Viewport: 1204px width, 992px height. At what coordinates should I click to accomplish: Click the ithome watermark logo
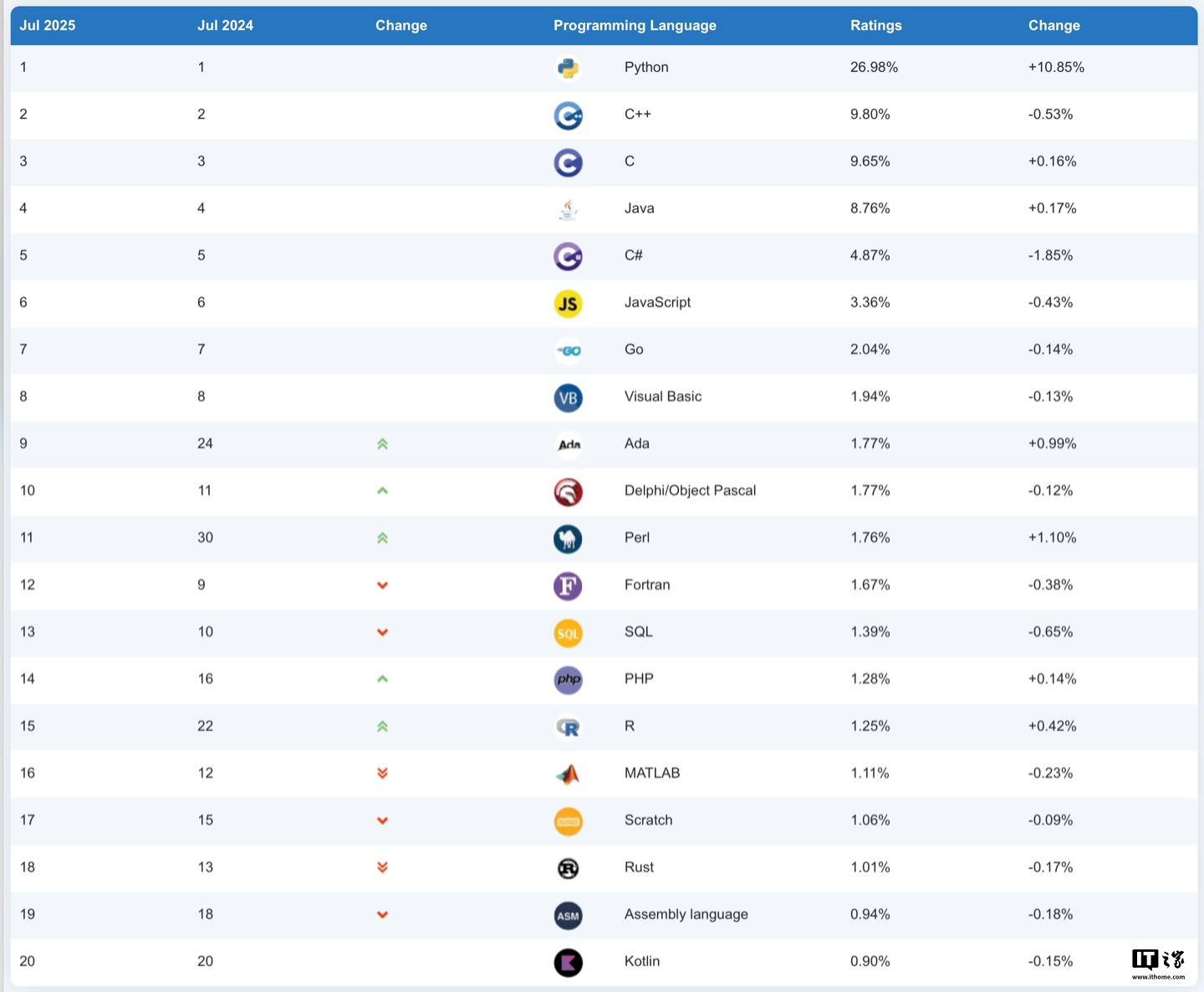point(1158,964)
